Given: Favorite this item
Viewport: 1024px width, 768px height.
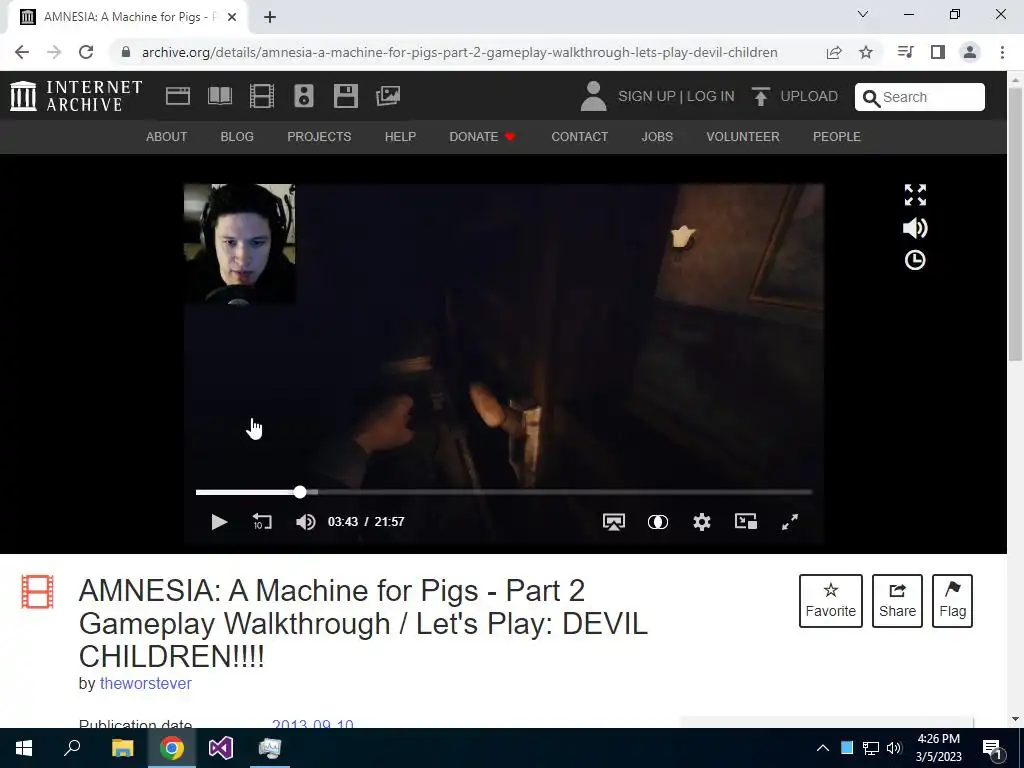Looking at the screenshot, I should pyautogui.click(x=831, y=601).
